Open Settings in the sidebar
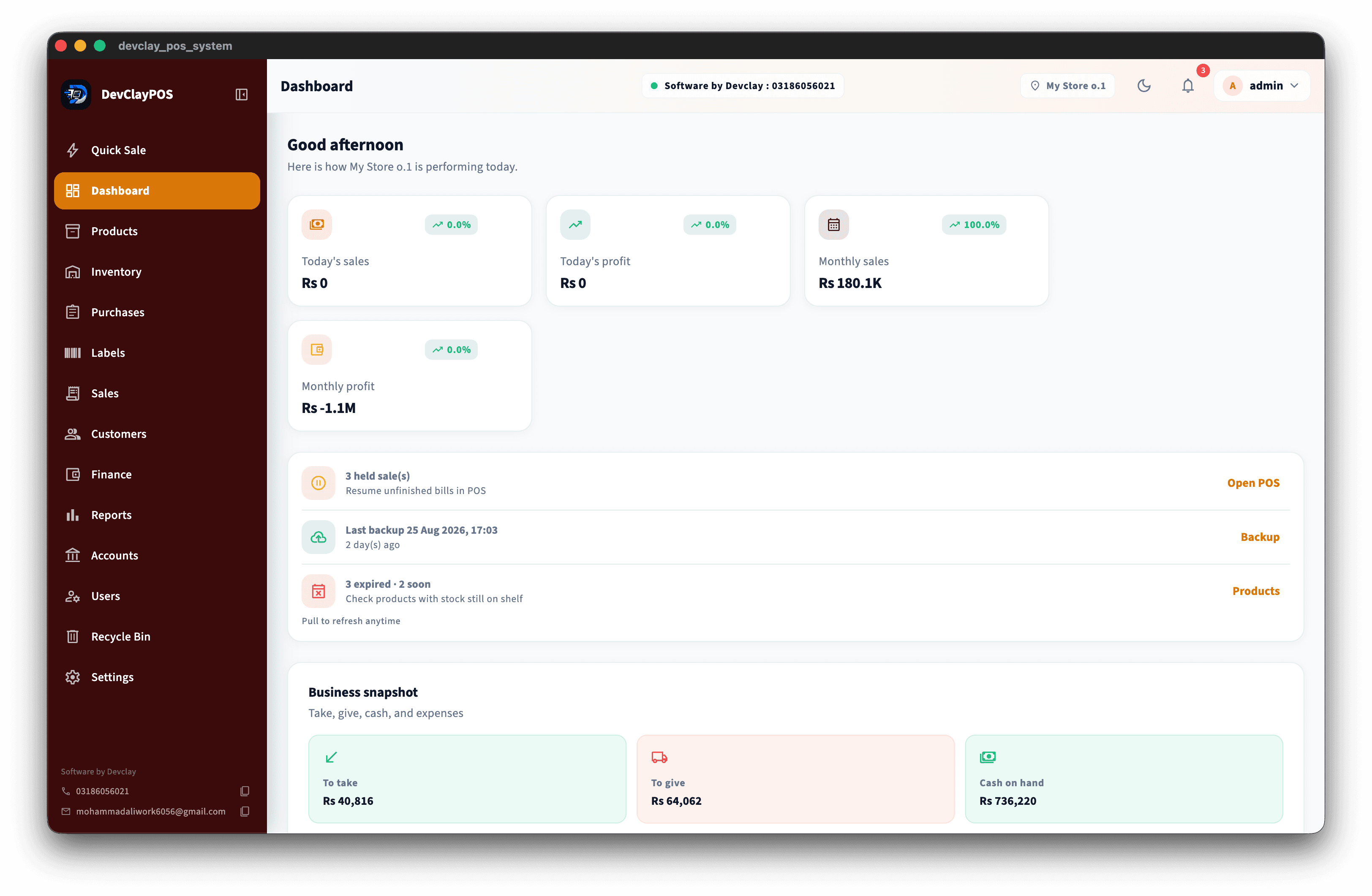The height and width of the screenshot is (896, 1372). 157,677
